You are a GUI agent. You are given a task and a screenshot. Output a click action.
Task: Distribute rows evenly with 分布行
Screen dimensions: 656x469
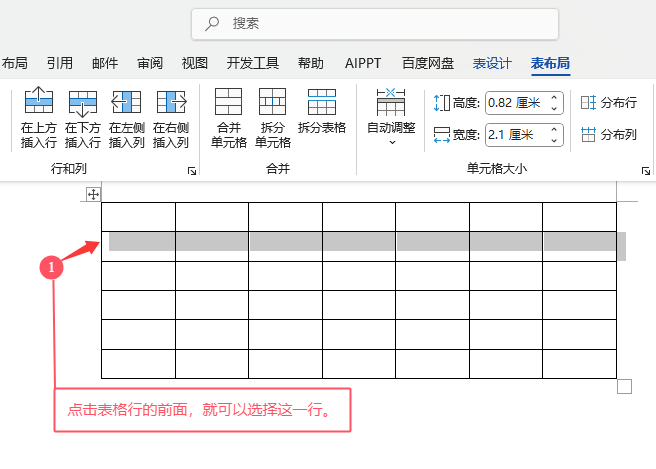point(609,103)
